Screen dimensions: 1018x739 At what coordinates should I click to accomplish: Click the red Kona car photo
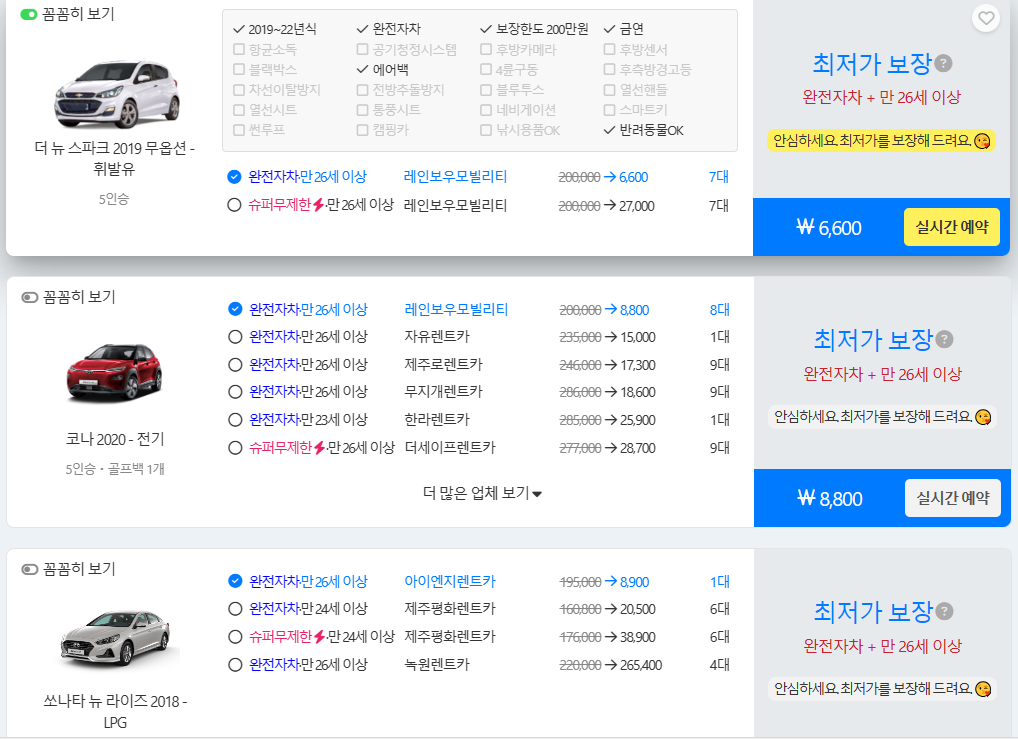pos(113,370)
